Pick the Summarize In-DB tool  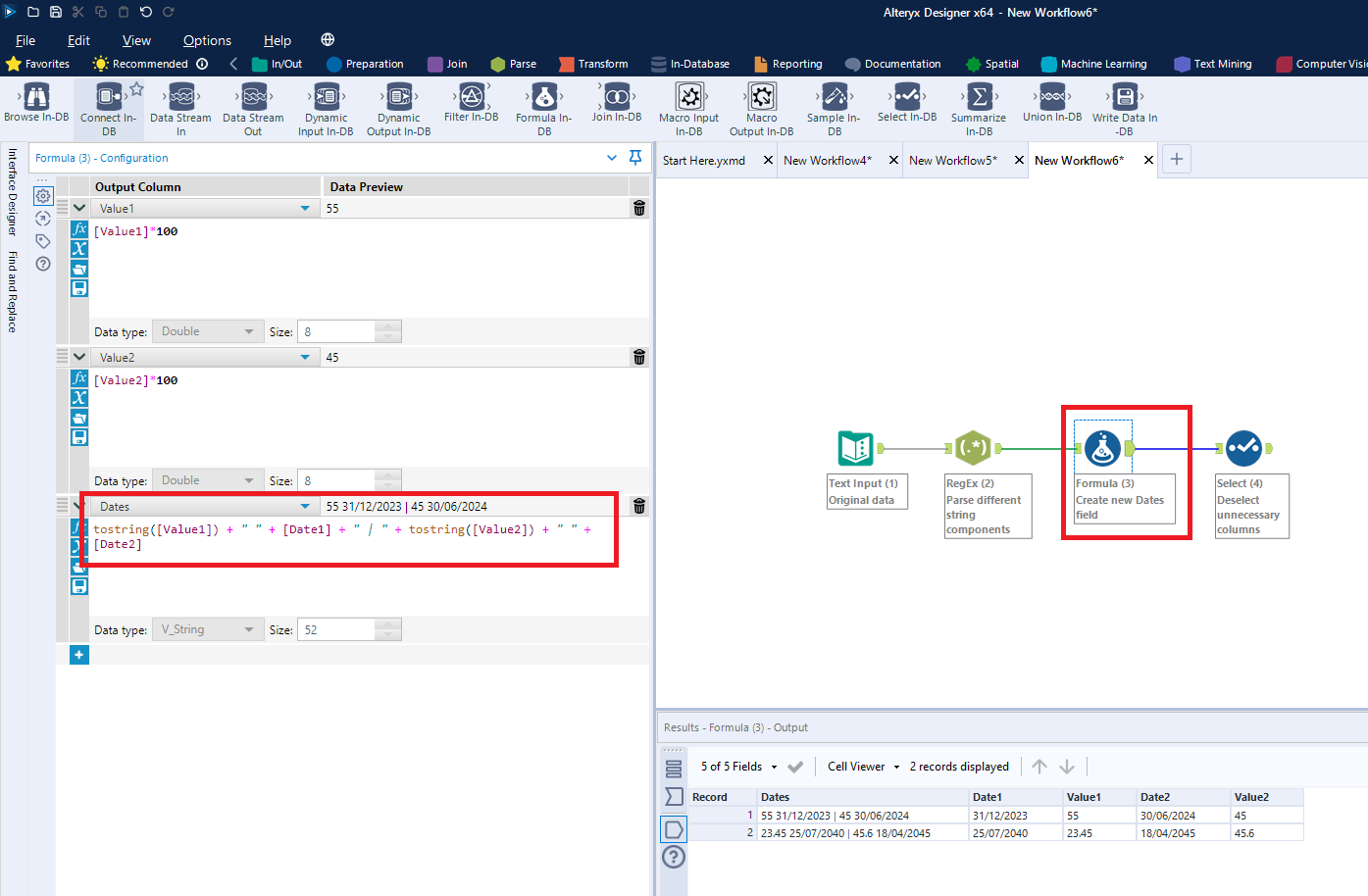[x=978, y=104]
